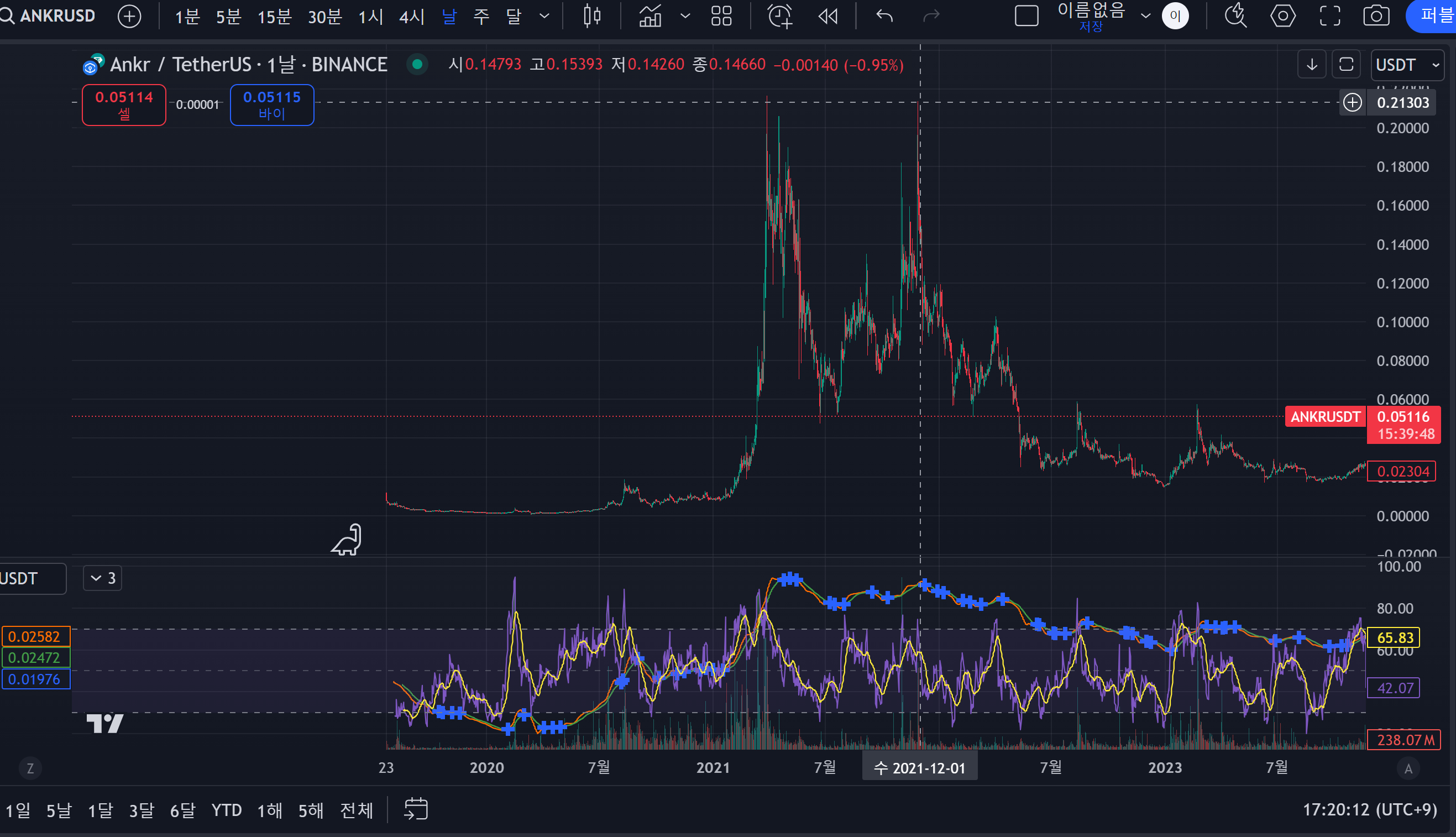The width and height of the screenshot is (1456, 837).
Task: Toggle the auto scale A button
Action: [x=1408, y=768]
